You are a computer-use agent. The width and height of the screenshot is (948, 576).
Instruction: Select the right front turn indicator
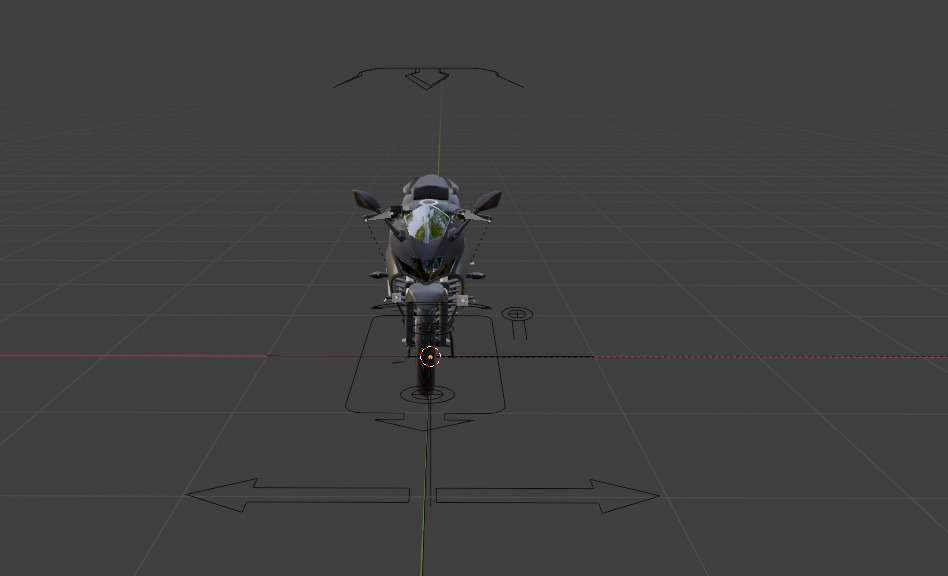pos(476,276)
